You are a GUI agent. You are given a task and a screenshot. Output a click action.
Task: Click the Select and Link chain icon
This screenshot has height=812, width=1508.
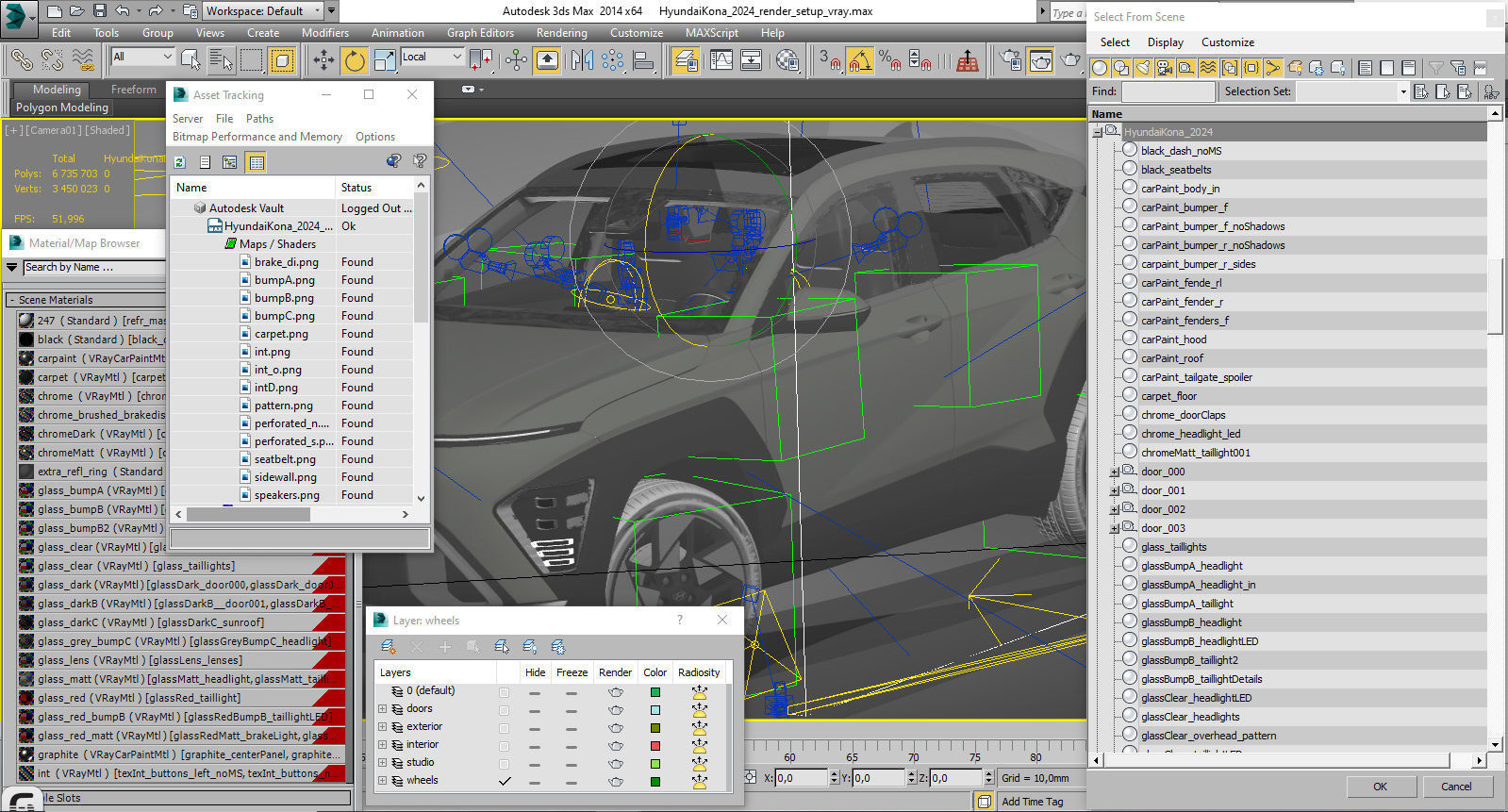[21, 60]
